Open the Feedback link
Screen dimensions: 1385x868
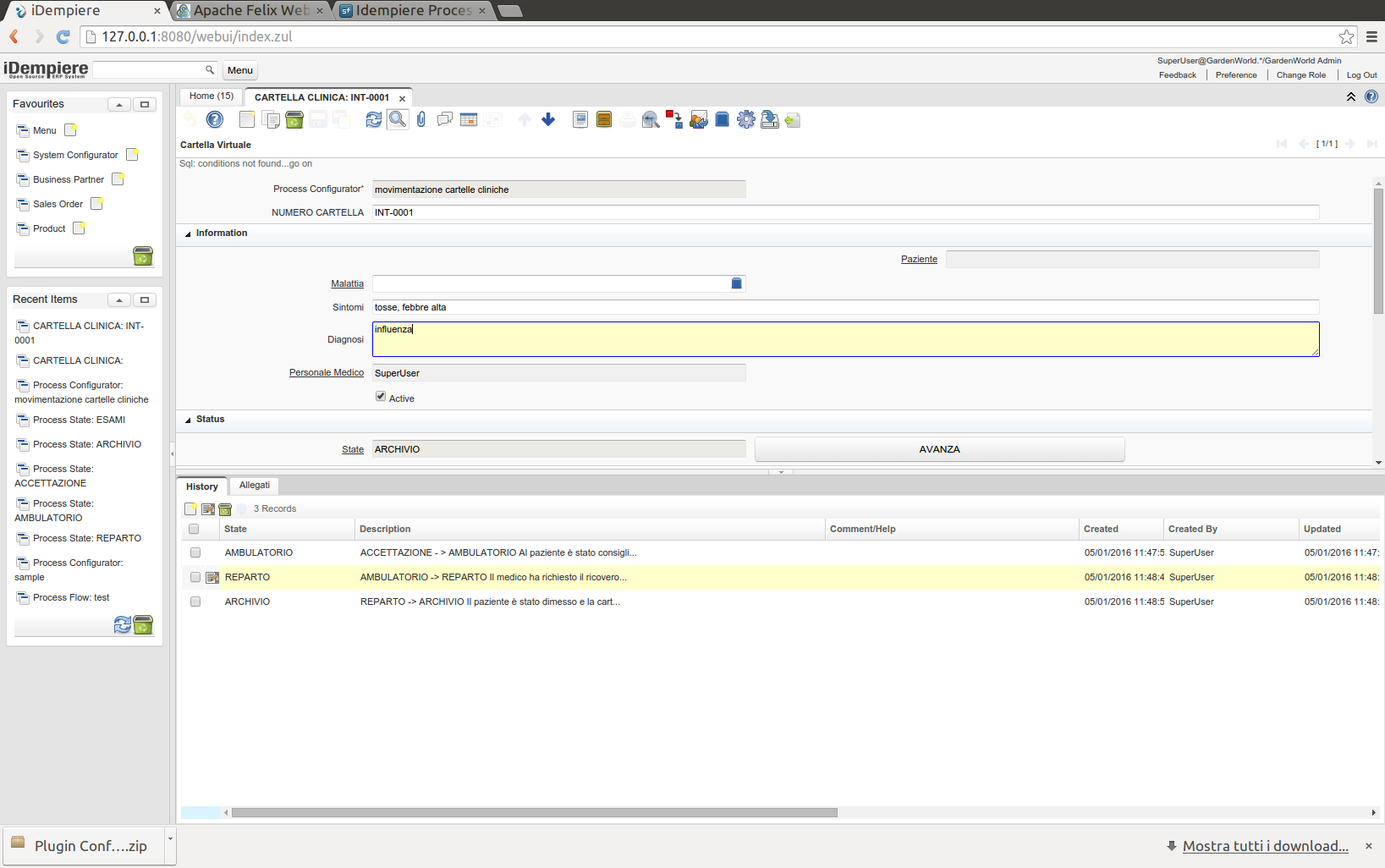tap(1178, 75)
